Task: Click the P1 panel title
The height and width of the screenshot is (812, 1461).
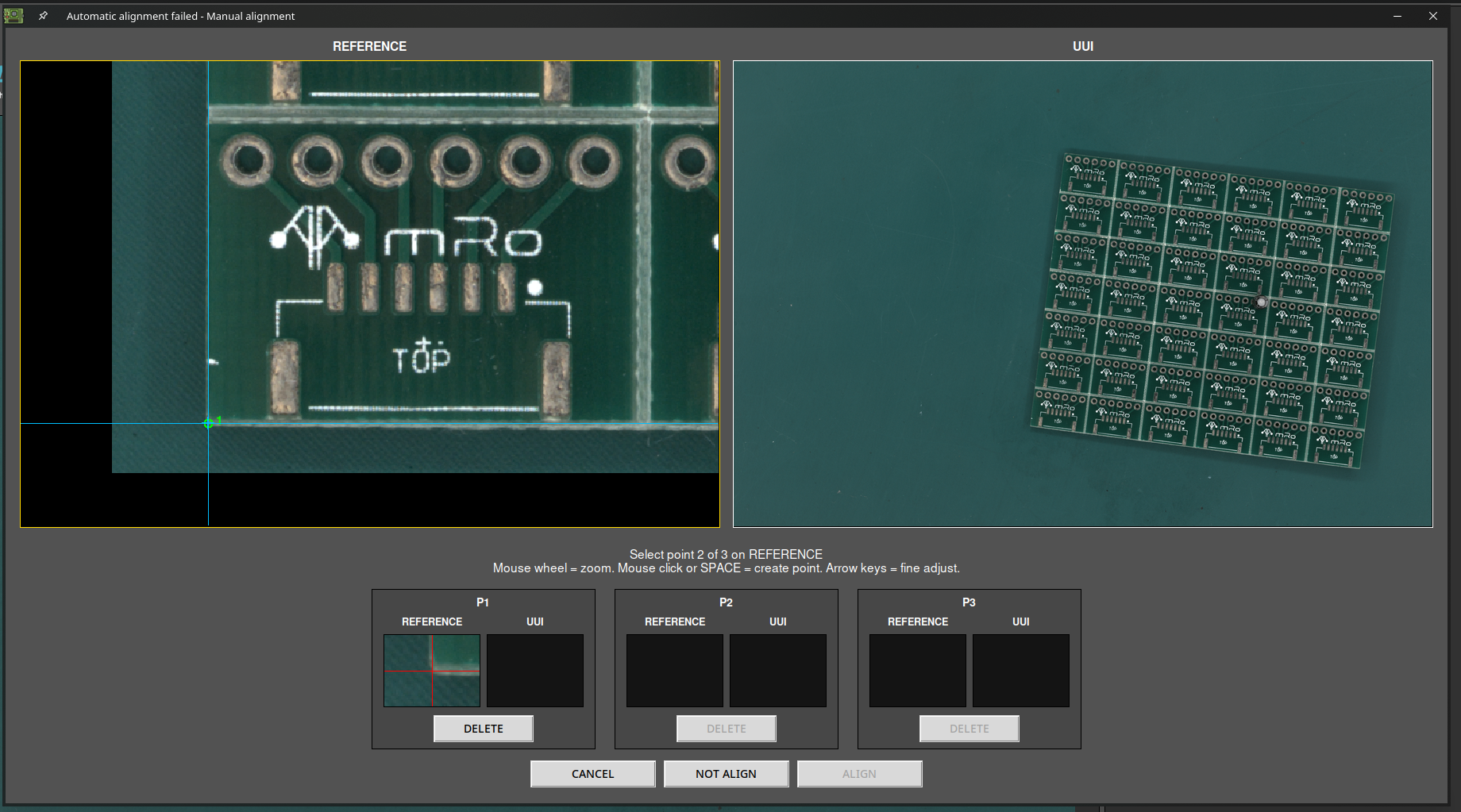Action: [x=483, y=602]
